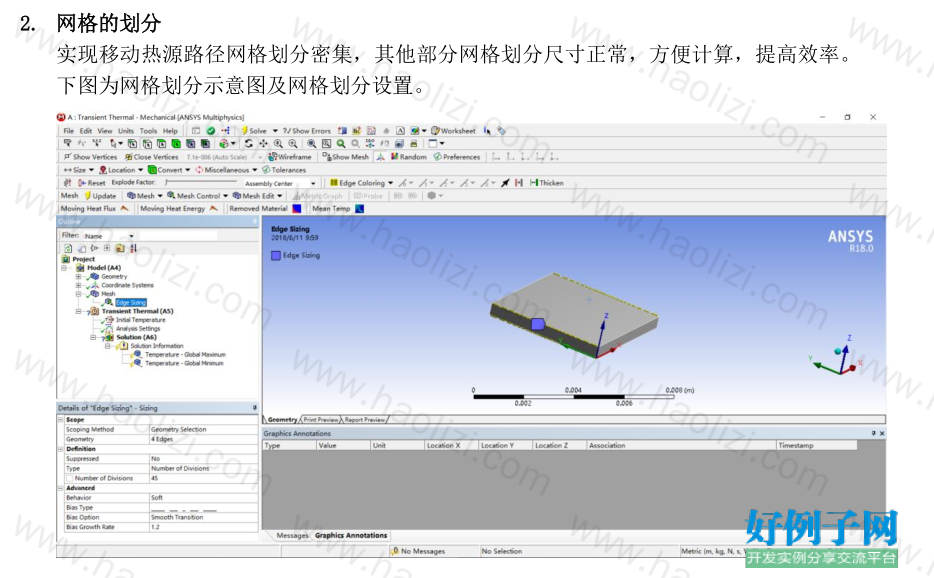Viewport: 934px width, 578px height.
Task: Toggle the Number of Divisions parameter checkbox
Action: tap(70, 478)
